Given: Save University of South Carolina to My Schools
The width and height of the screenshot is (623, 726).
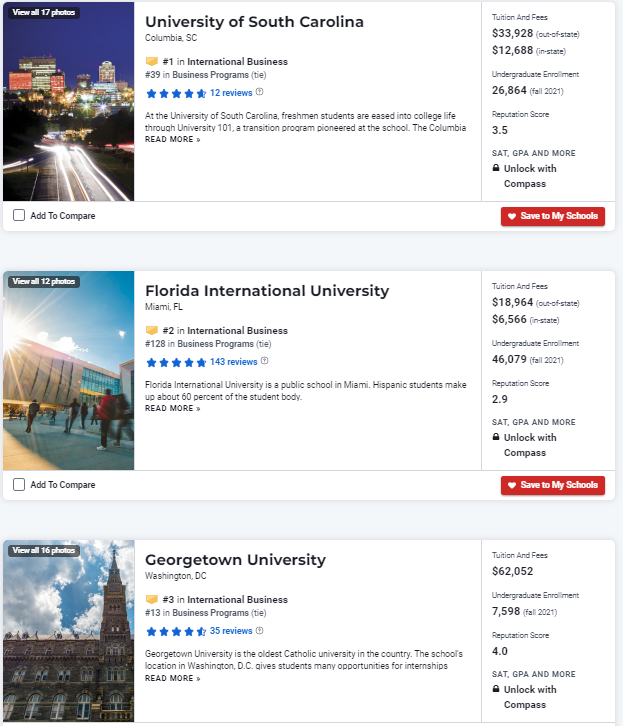Looking at the screenshot, I should [553, 216].
